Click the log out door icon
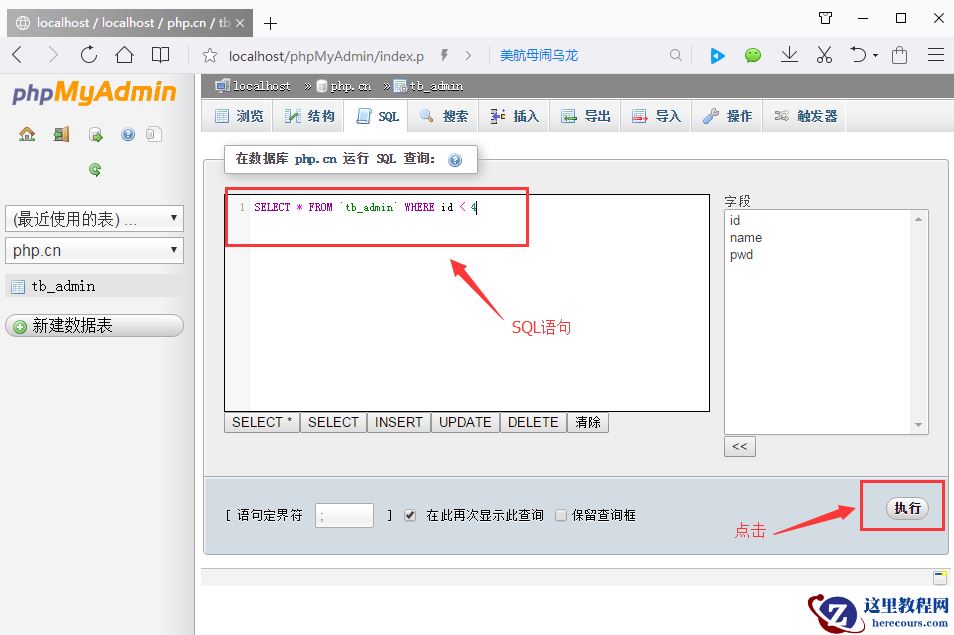The height and width of the screenshot is (635, 954). pos(61,134)
